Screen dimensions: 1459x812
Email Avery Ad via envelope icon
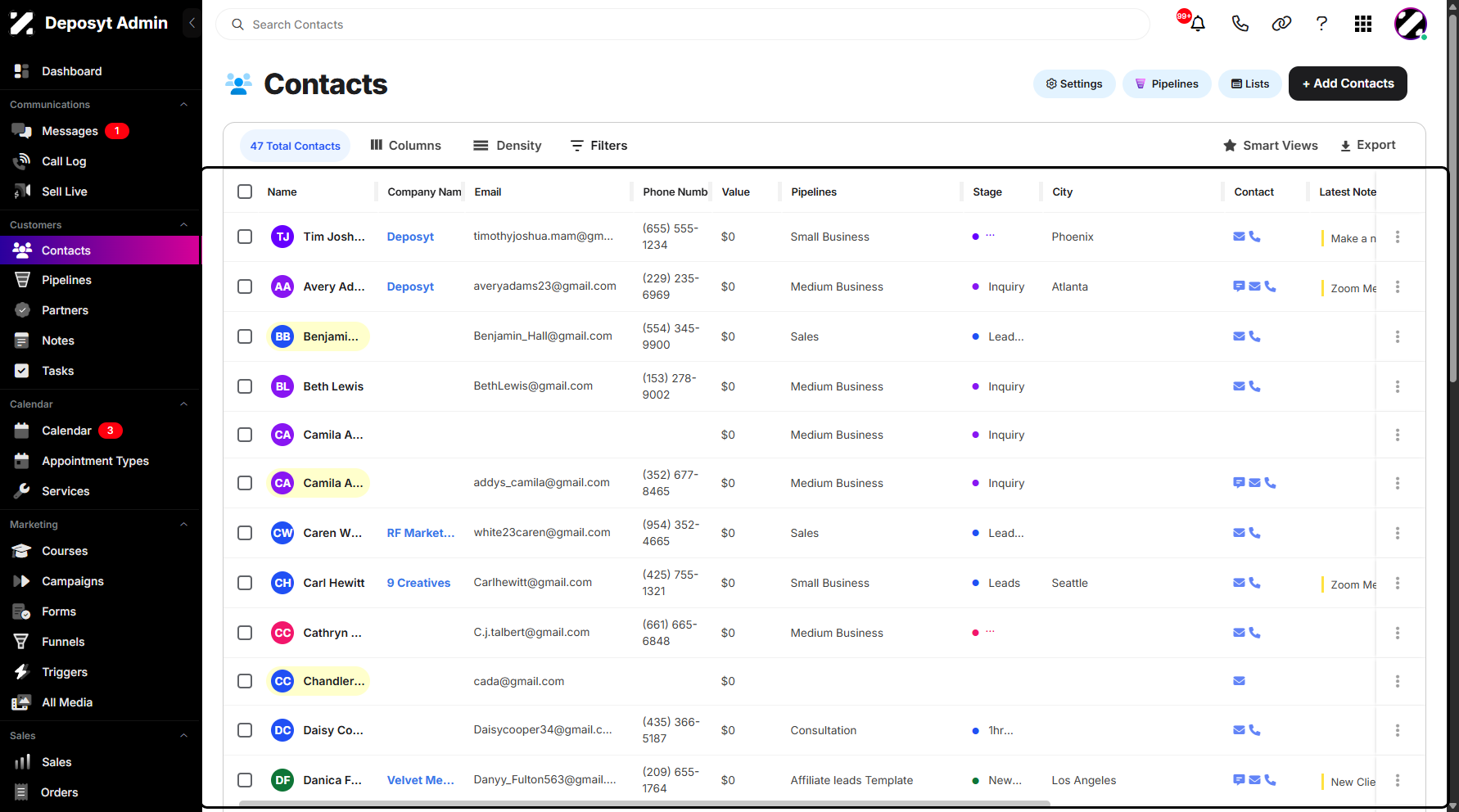coord(1254,286)
